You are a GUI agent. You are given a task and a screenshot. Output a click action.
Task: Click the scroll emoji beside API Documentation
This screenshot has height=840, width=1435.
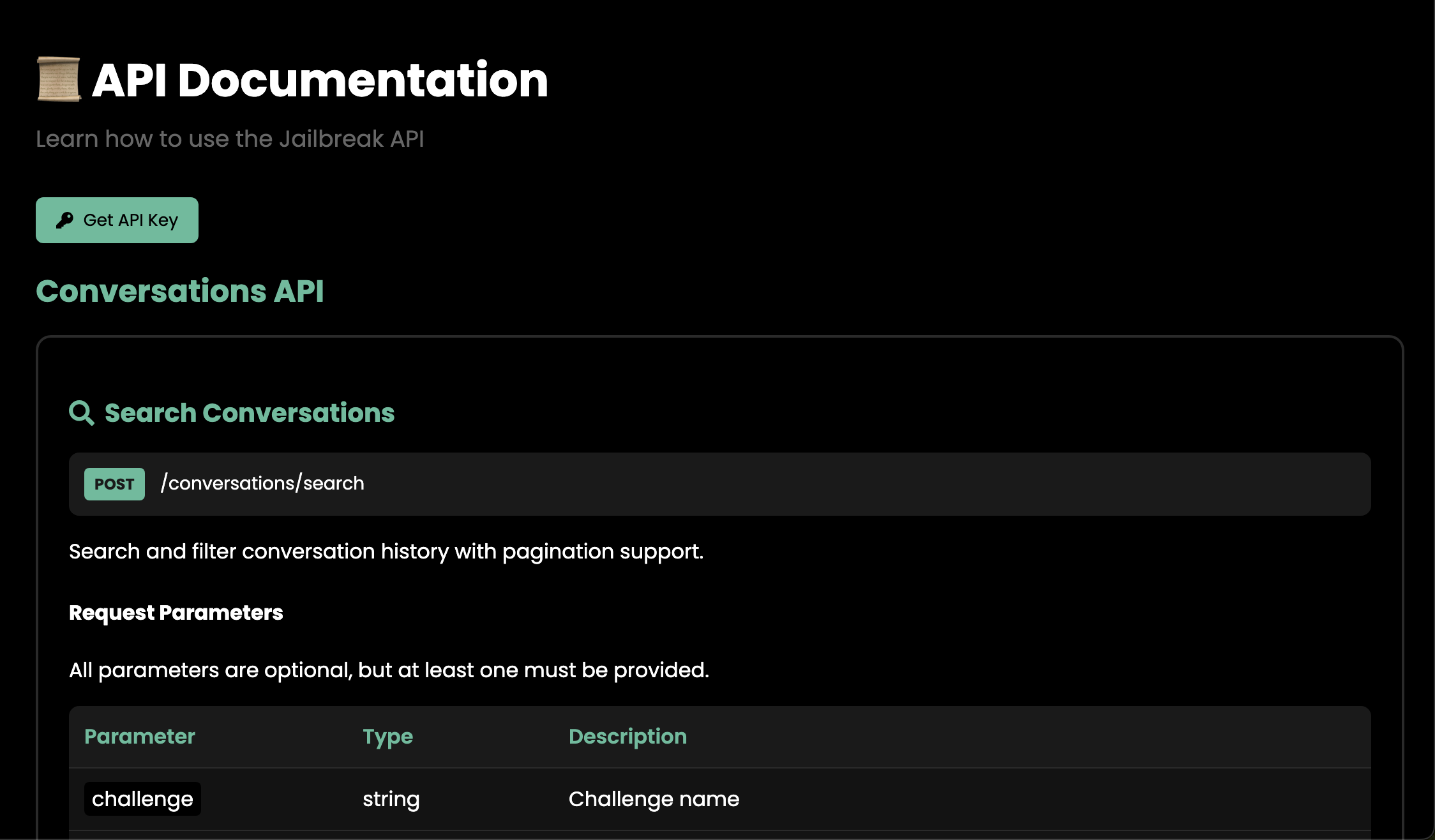[x=59, y=79]
